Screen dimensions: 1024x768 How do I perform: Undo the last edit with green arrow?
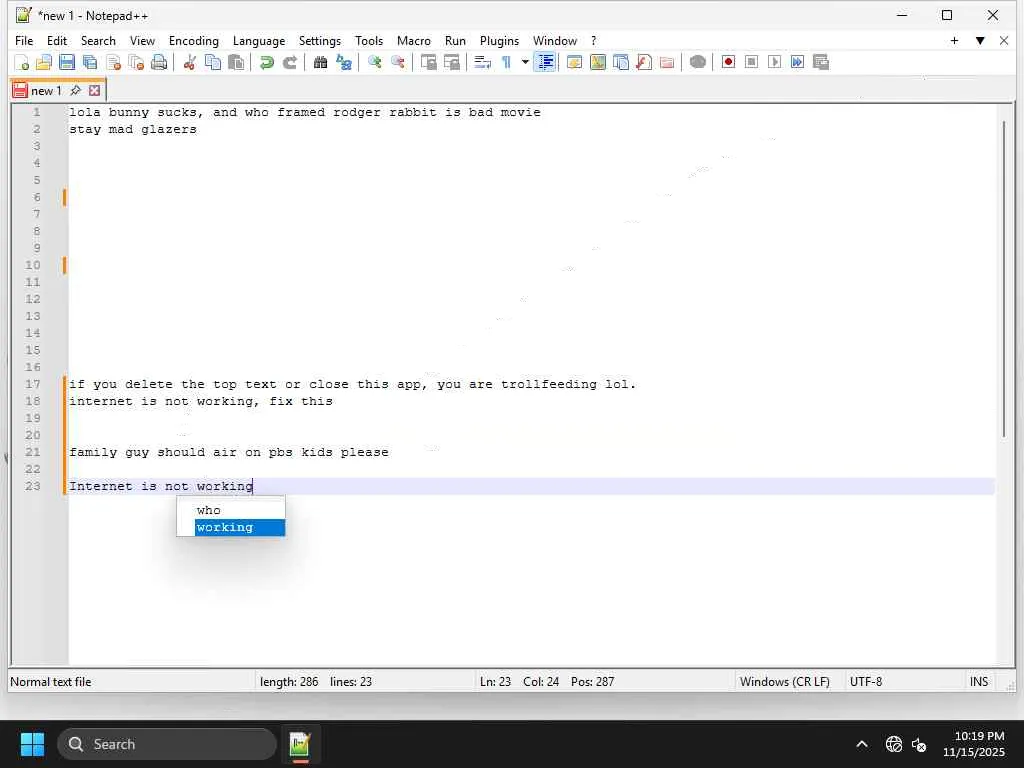266,62
